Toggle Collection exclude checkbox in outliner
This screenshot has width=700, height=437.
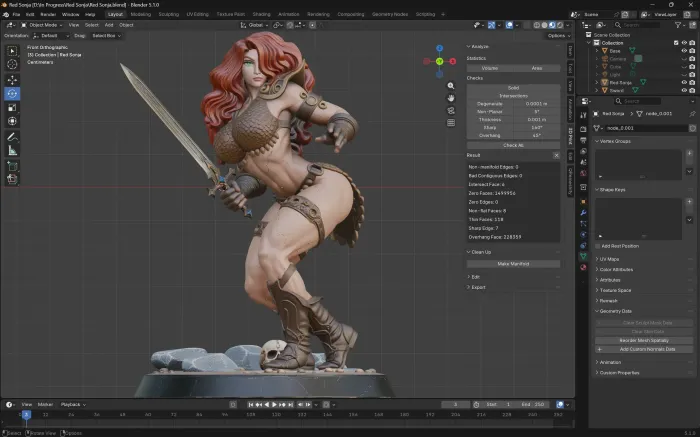(x=676, y=43)
